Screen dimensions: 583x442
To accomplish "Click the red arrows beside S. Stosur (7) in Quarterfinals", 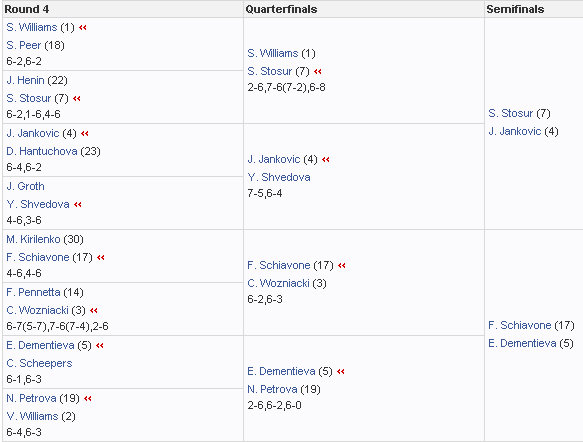I will (318, 71).
